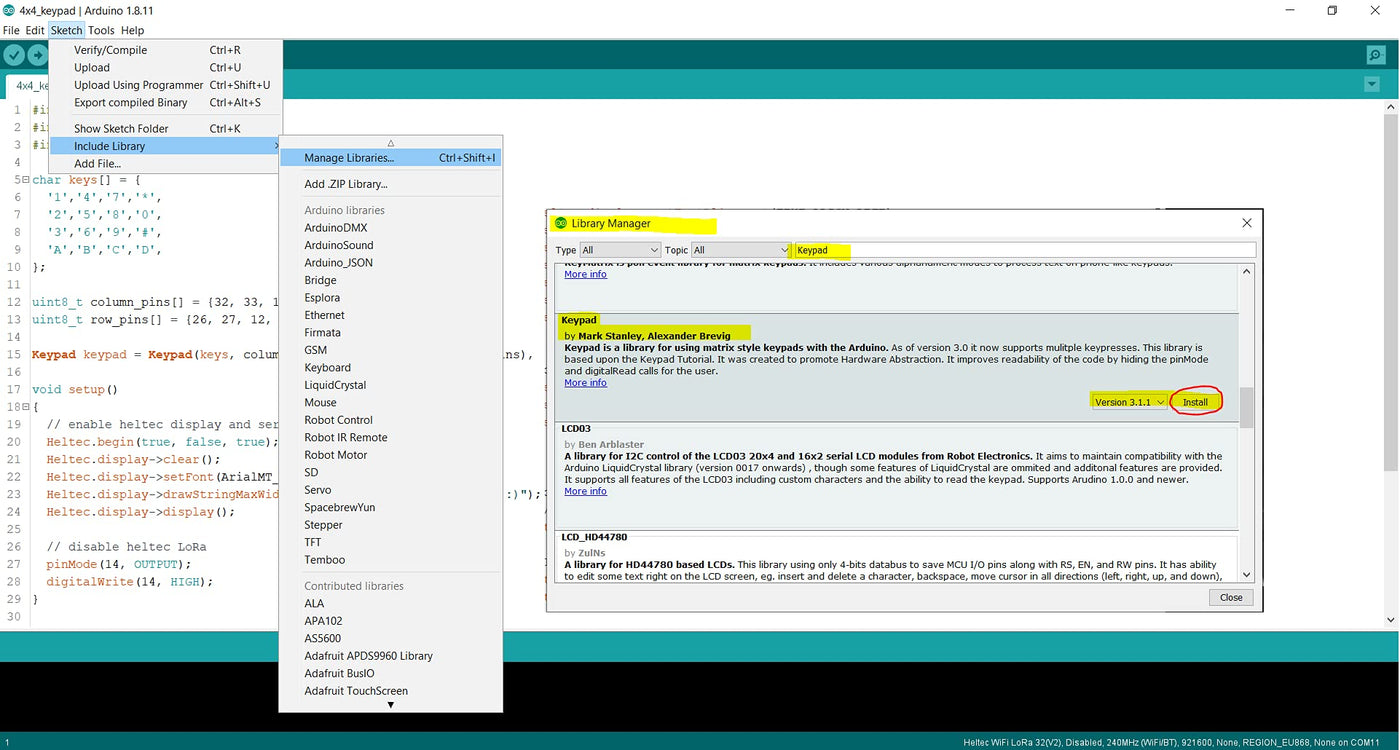
Task: Open the Type filter dropdown
Action: tap(620, 250)
